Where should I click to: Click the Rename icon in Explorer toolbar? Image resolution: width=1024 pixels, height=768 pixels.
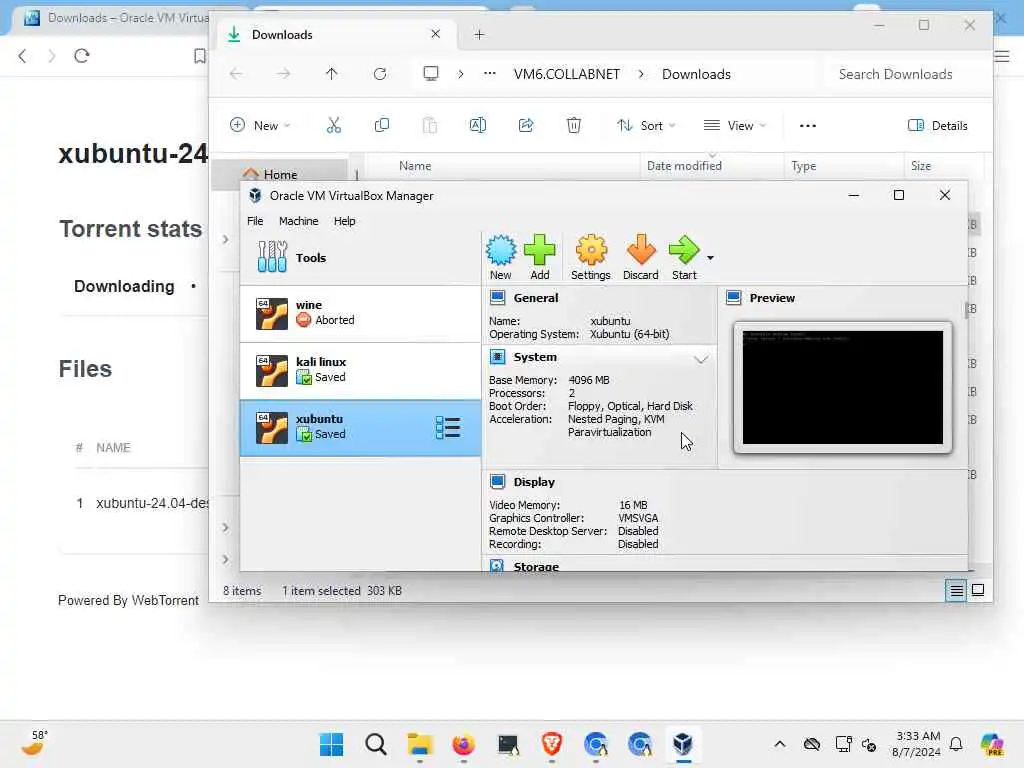(477, 125)
